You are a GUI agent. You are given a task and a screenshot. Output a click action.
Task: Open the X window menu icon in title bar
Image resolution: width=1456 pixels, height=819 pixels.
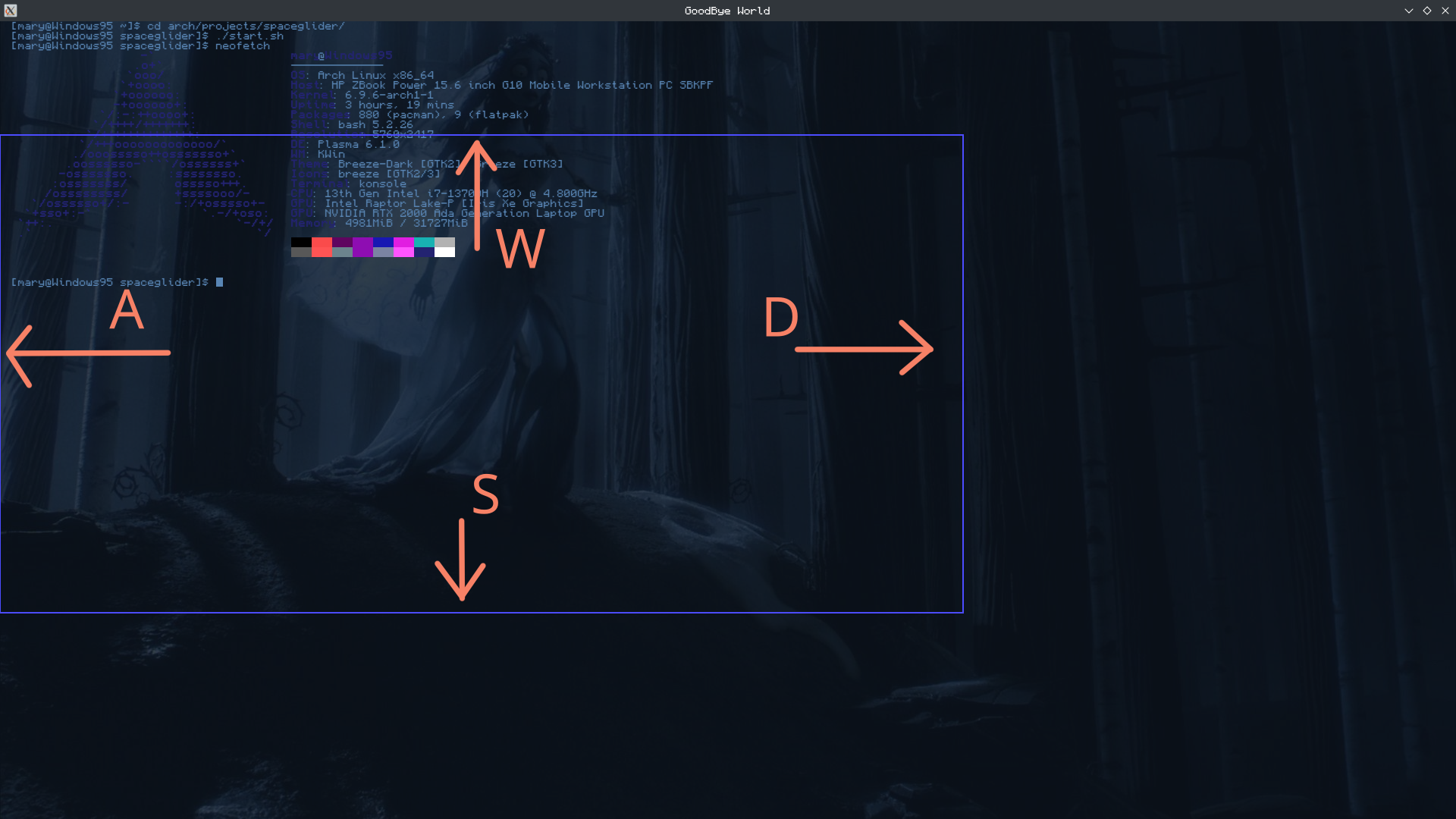pos(10,11)
